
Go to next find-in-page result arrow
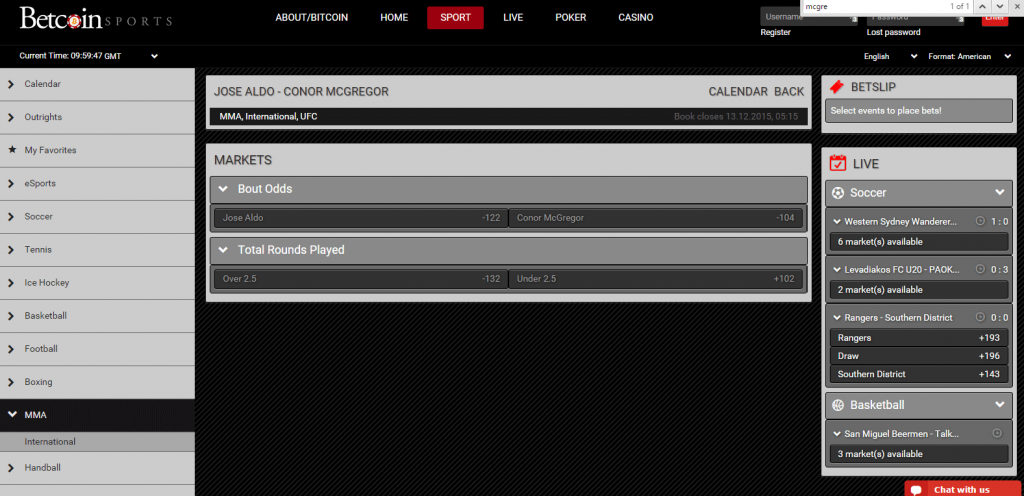click(x=999, y=7)
